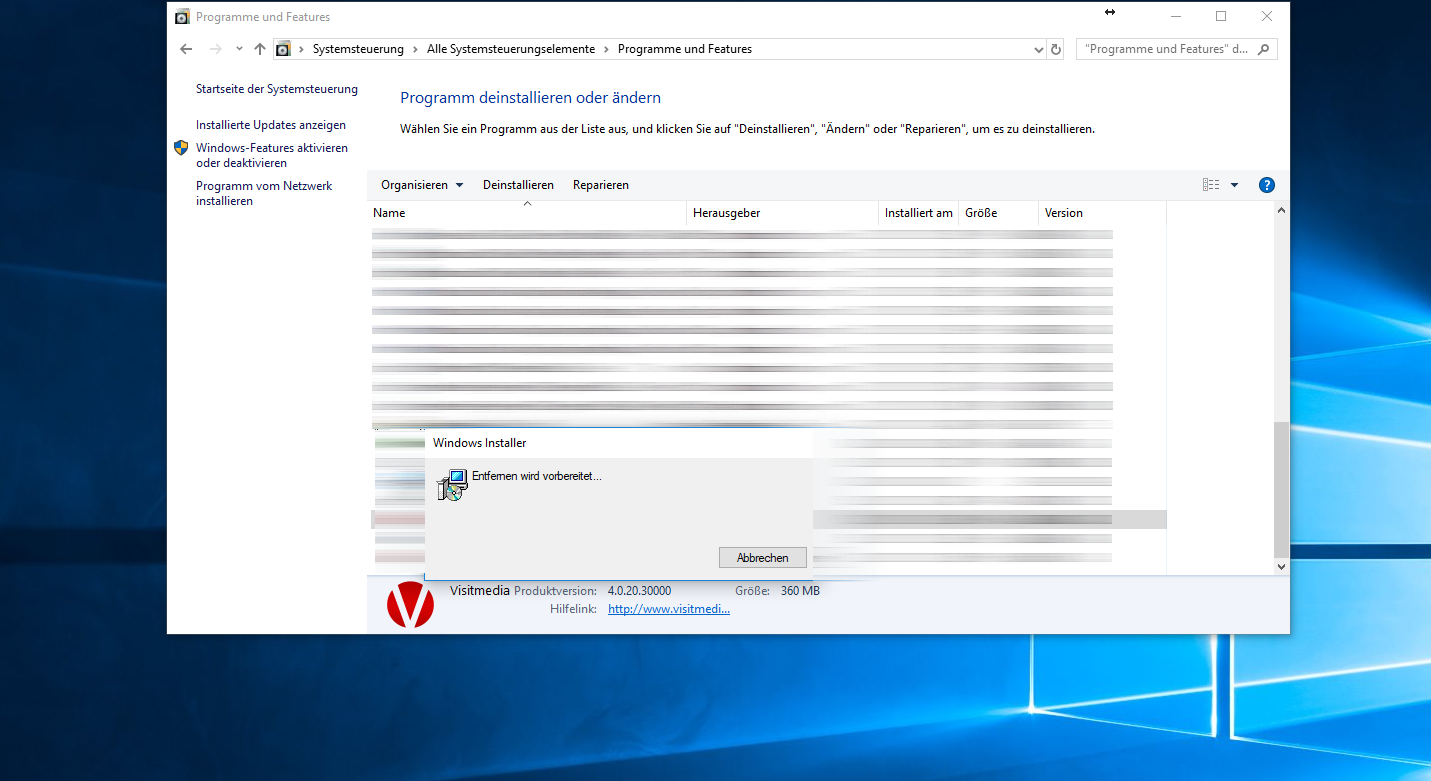This screenshot has width=1431, height=781.
Task: Click Reparieren in the toolbar
Action: (600, 185)
